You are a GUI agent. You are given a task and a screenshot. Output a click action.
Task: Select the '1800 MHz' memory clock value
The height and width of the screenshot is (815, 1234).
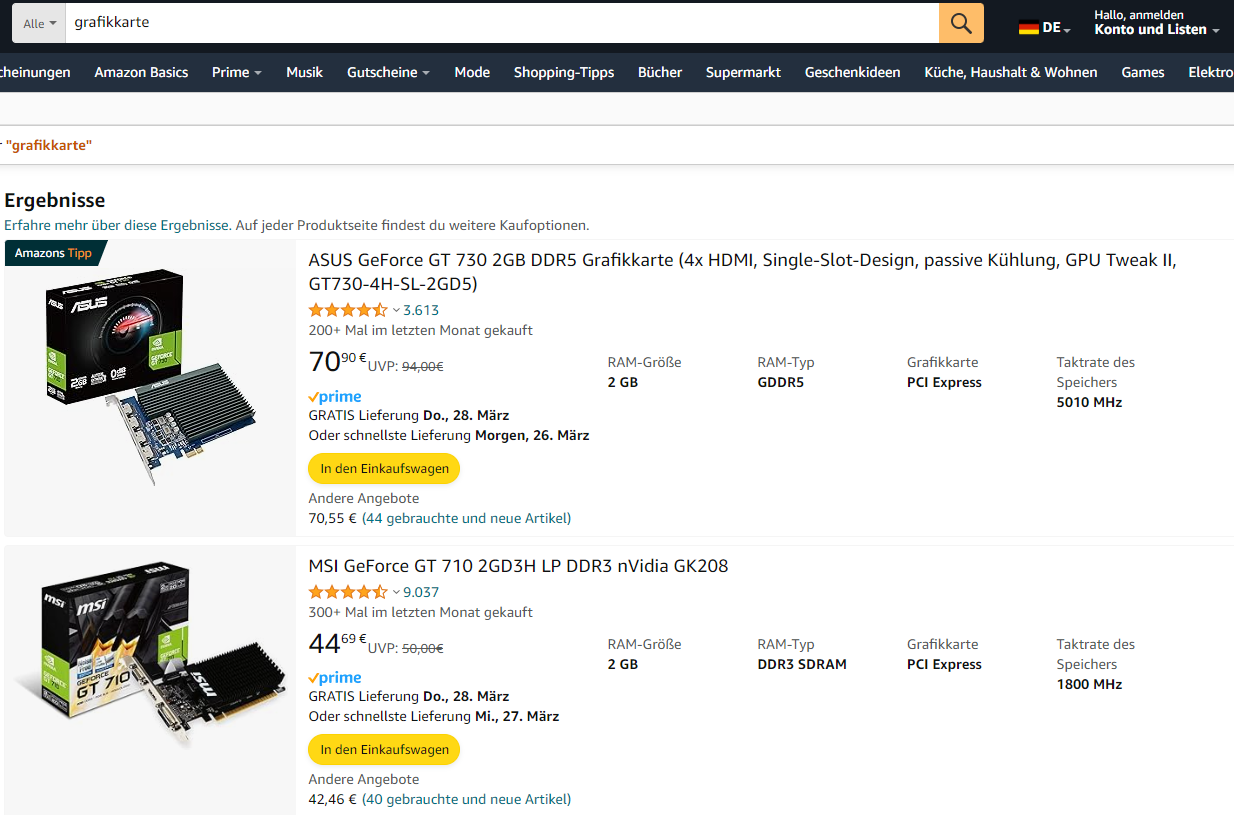click(1089, 684)
